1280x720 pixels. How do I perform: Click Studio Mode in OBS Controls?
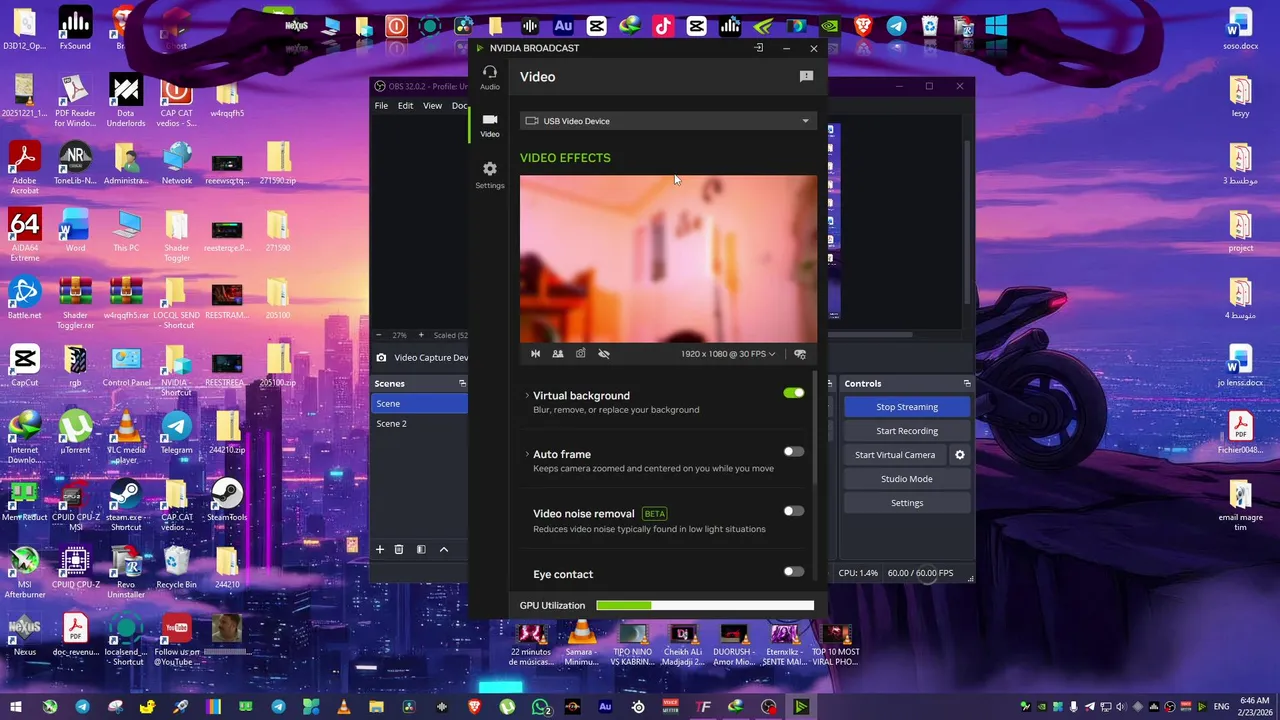pyautogui.click(x=907, y=479)
